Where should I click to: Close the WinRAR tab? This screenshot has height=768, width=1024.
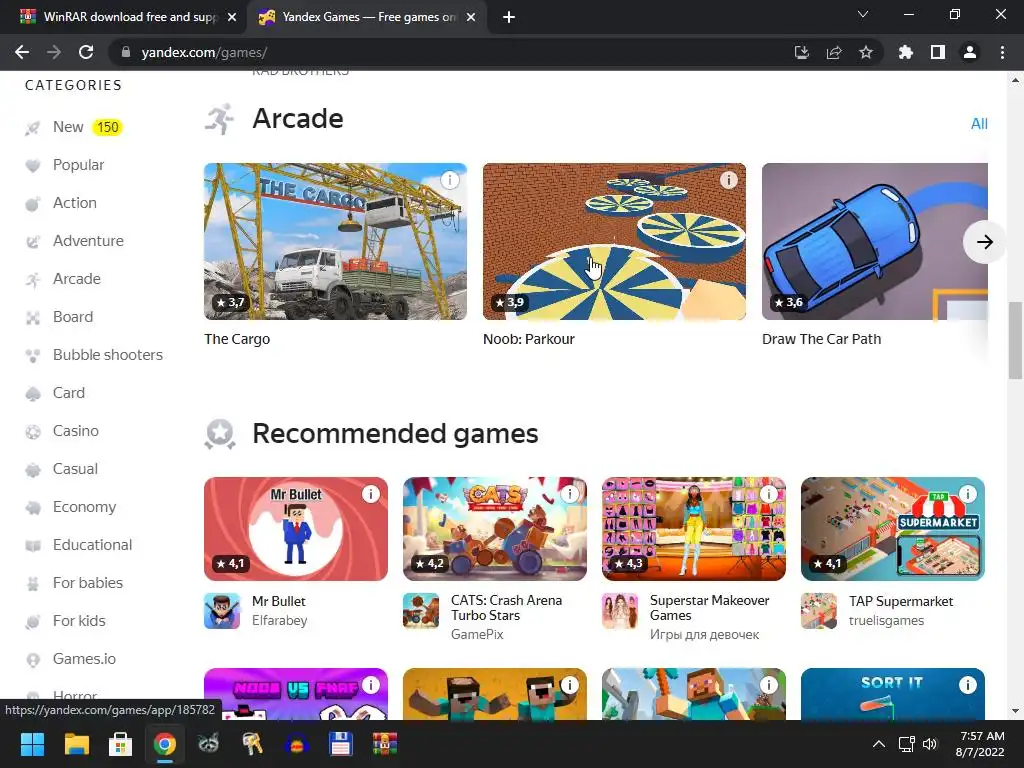(232, 17)
